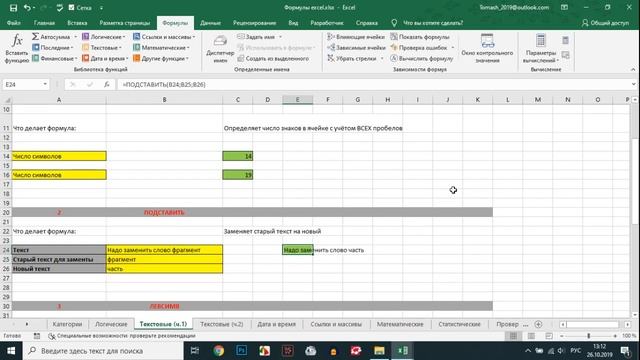This screenshot has width=640, height=360.
Task: Open Logical (Логические) functions list
Action: point(104,37)
